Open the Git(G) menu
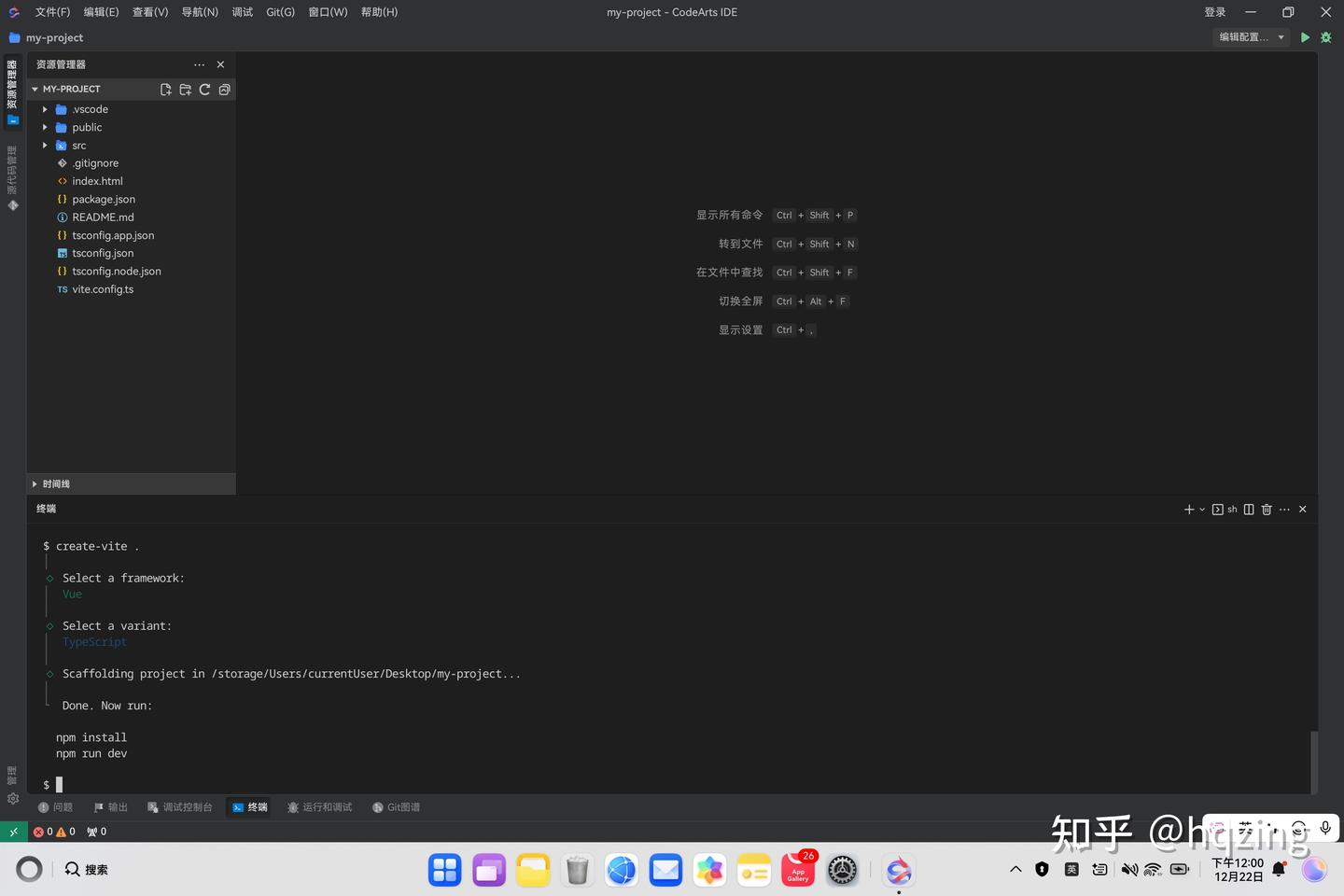This screenshot has width=1344, height=896. [x=279, y=12]
